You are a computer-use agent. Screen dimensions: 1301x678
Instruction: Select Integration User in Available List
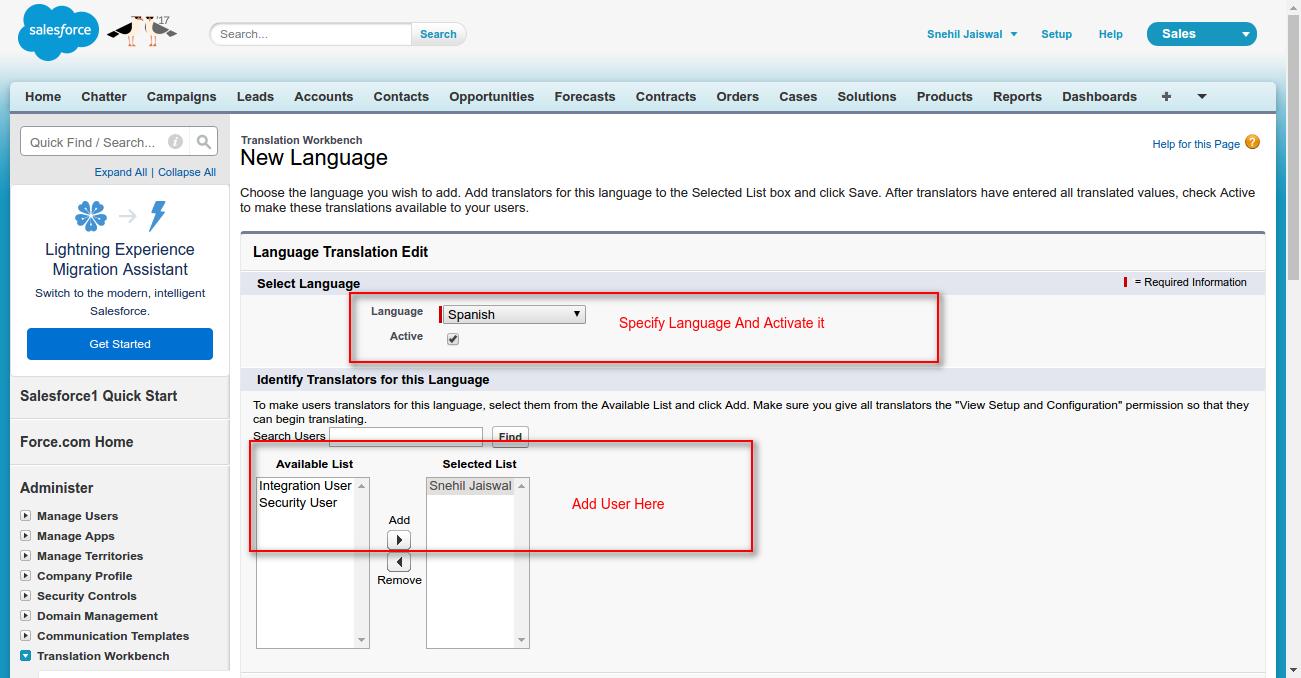point(305,486)
